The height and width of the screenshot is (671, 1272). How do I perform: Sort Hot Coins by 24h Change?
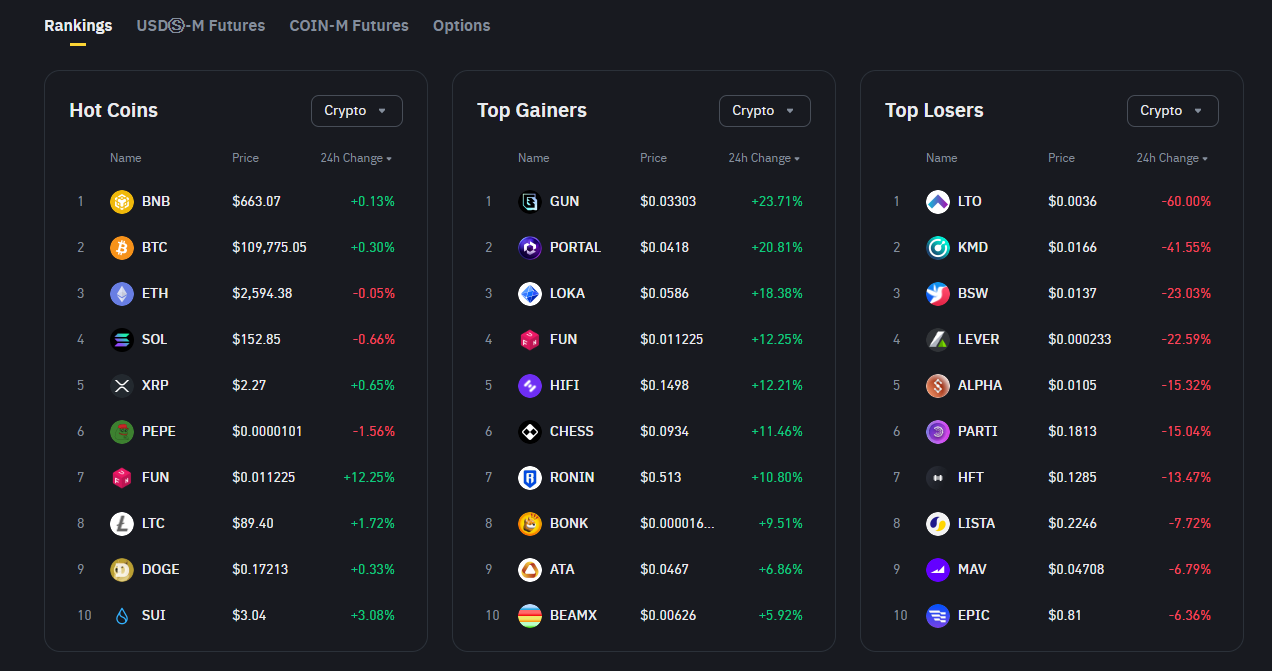coord(356,158)
